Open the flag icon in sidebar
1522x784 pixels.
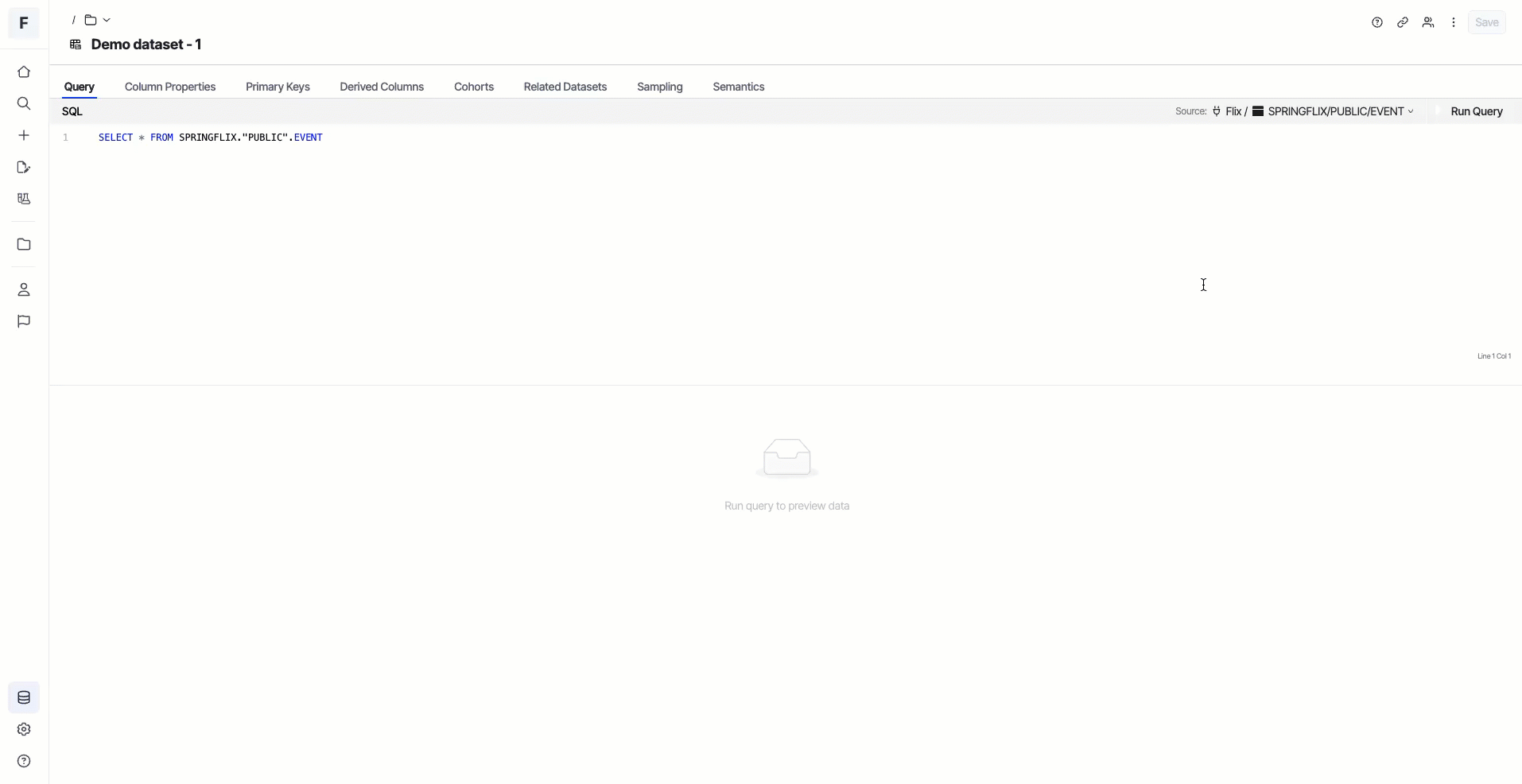click(24, 321)
